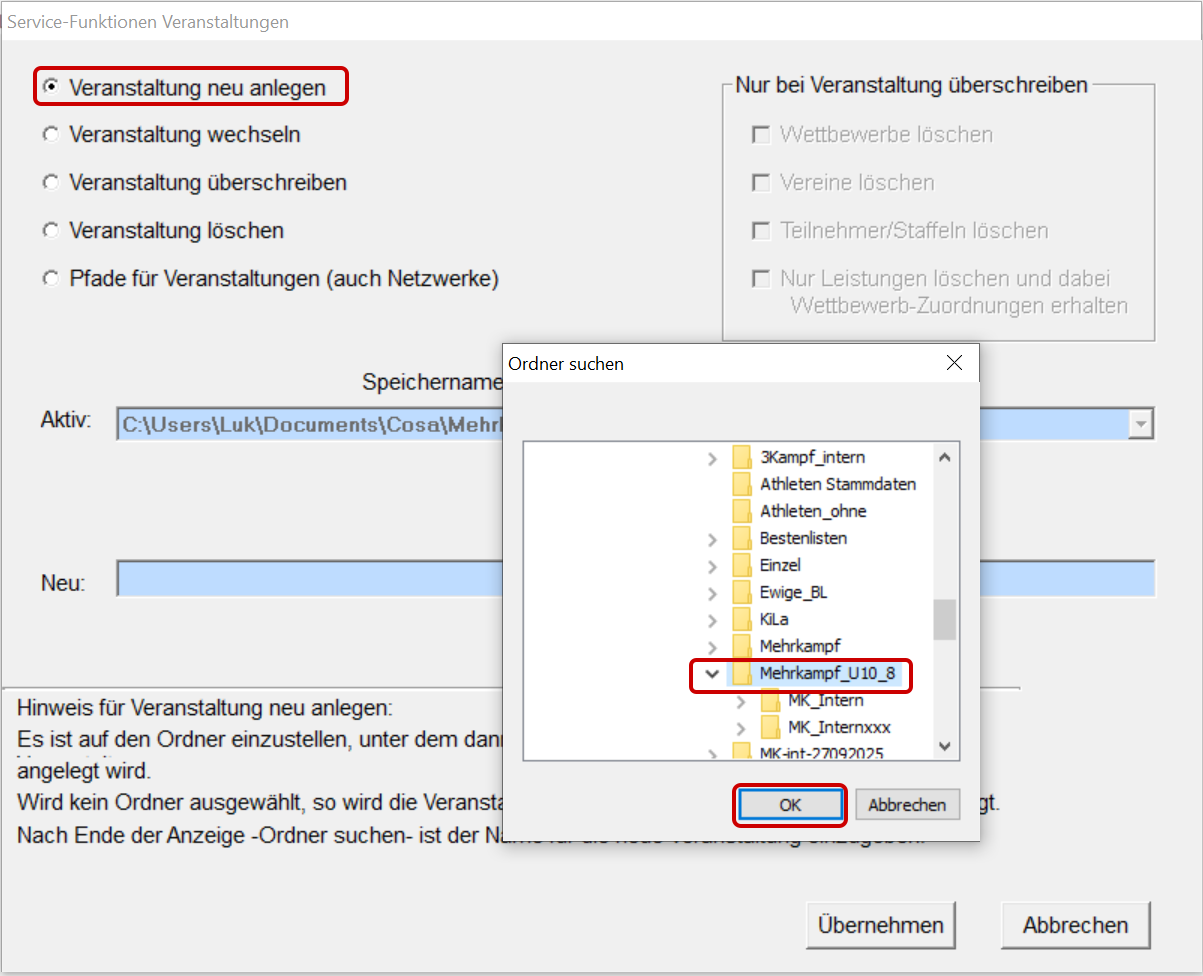Click the Einzel folder icon
This screenshot has width=1203, height=976.
tap(742, 565)
